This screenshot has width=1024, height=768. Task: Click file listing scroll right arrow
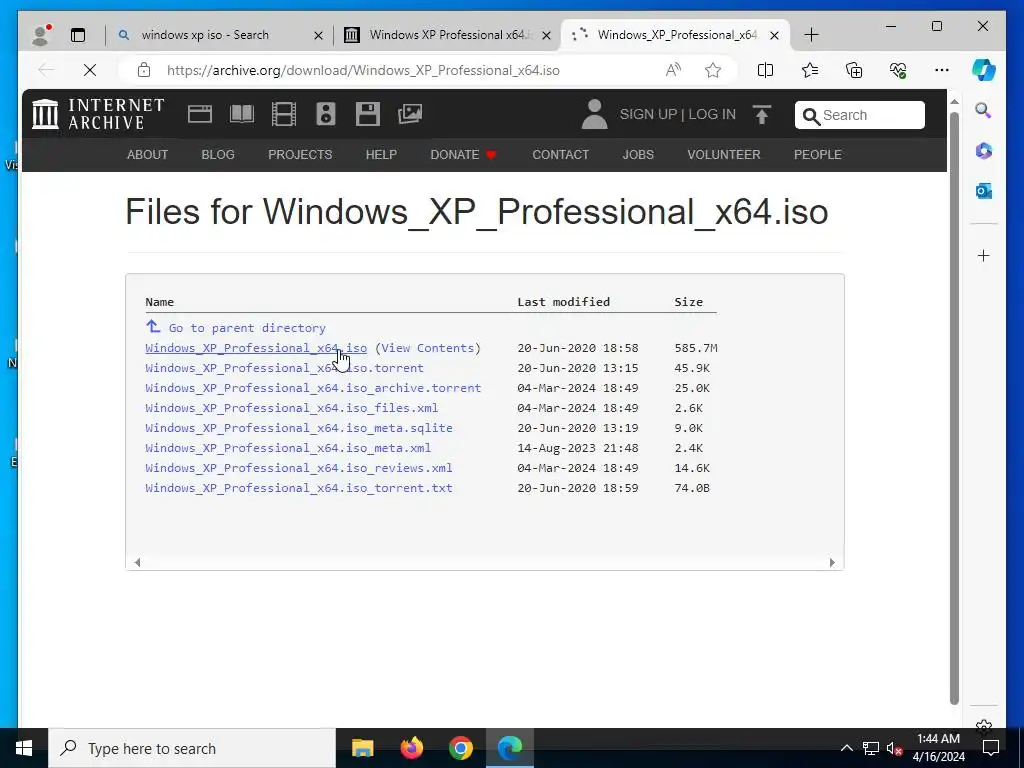(x=831, y=562)
